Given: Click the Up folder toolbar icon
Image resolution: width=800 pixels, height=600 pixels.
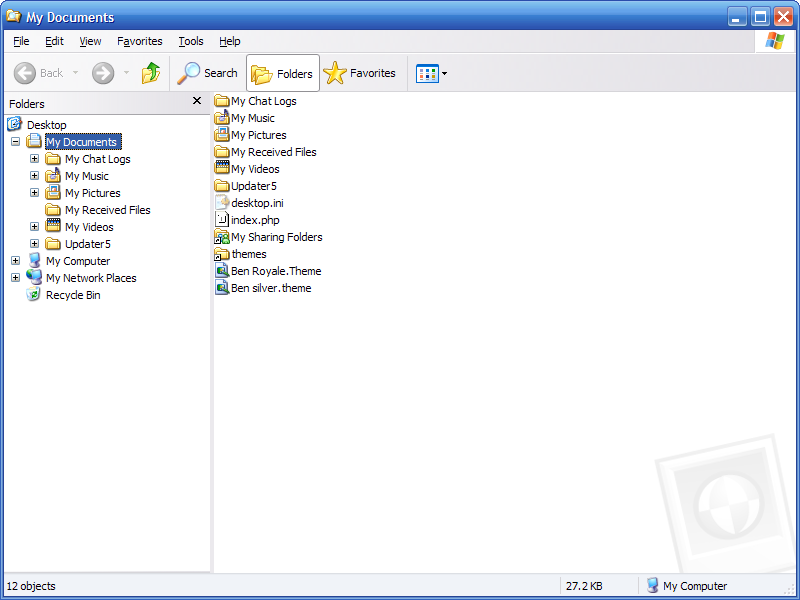Looking at the screenshot, I should [151, 73].
